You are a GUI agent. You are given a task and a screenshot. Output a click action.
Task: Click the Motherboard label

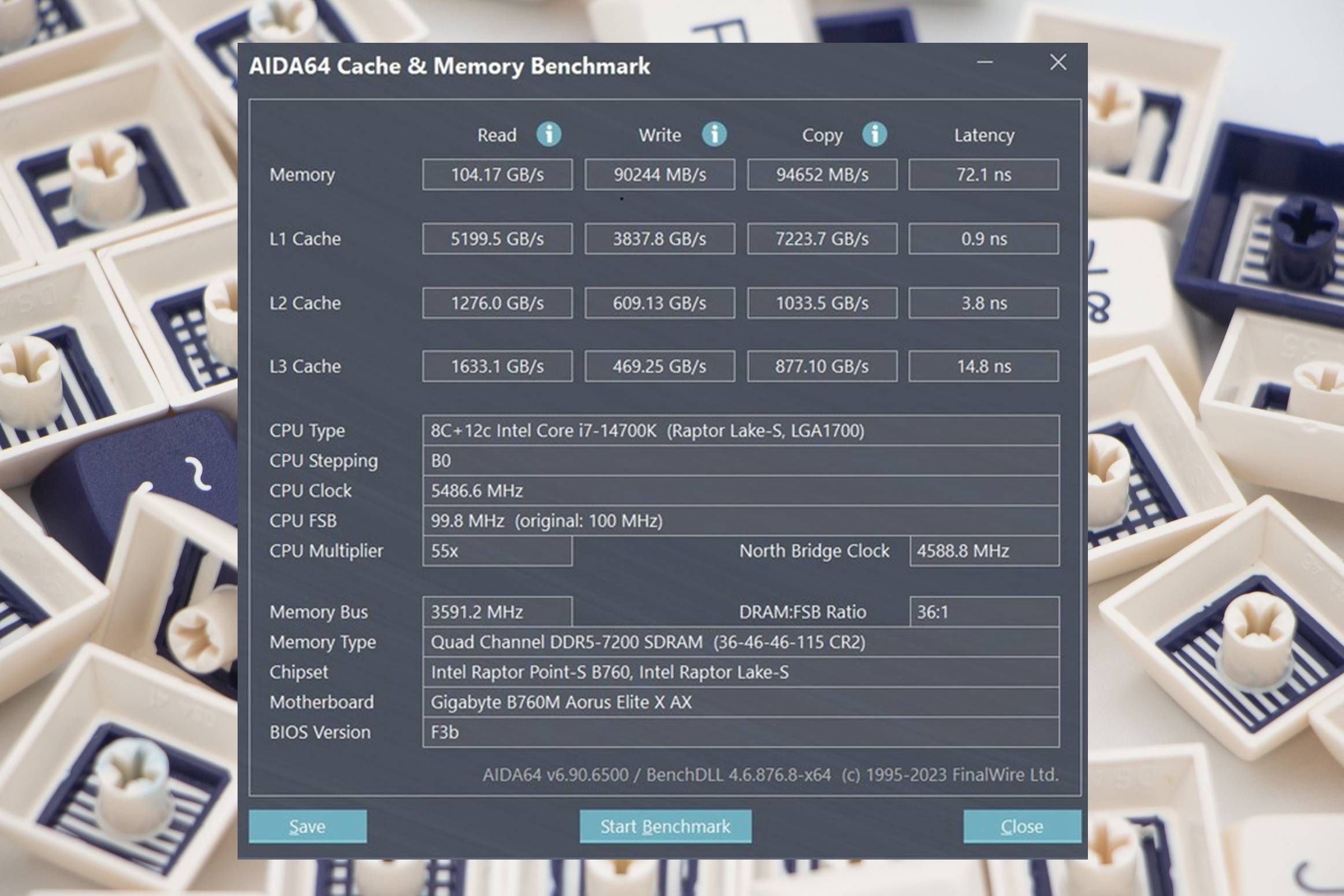[321, 702]
